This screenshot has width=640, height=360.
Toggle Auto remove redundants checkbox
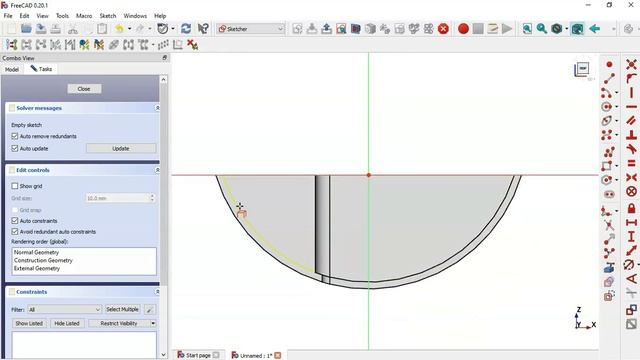tap(15, 136)
